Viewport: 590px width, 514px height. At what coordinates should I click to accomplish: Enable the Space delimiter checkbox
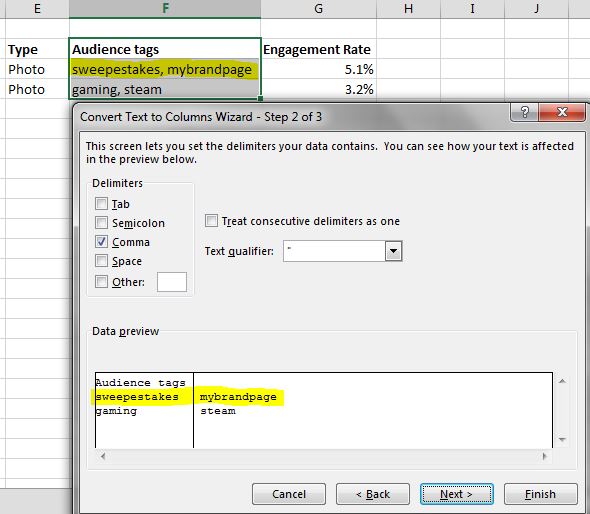pyautogui.click(x=101, y=261)
